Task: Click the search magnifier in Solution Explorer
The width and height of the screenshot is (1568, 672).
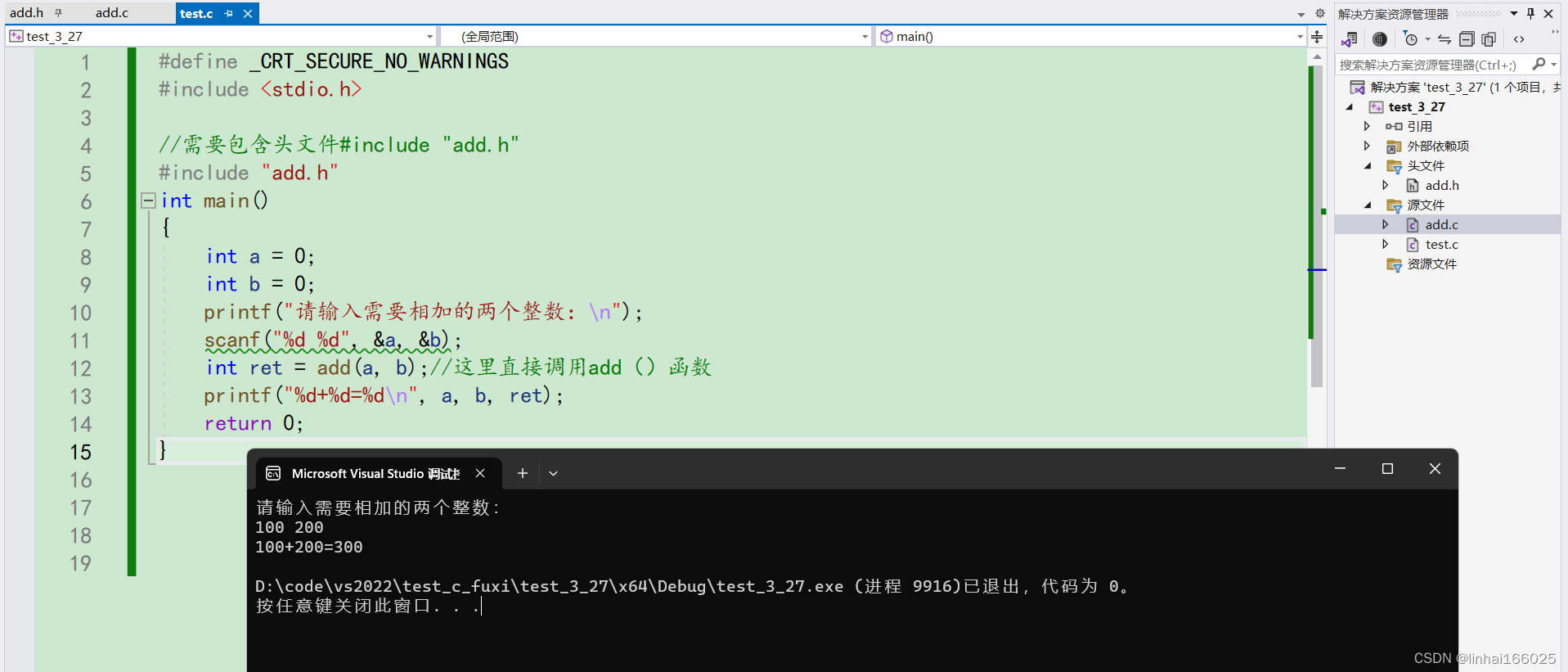Action: 1539,64
